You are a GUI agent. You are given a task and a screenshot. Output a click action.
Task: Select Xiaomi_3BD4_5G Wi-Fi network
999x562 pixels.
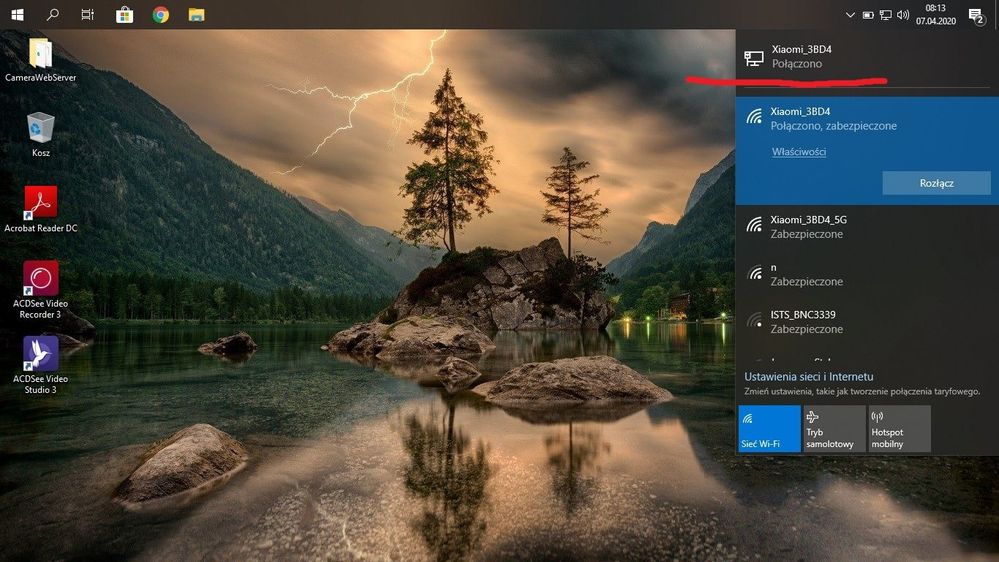coord(867,227)
